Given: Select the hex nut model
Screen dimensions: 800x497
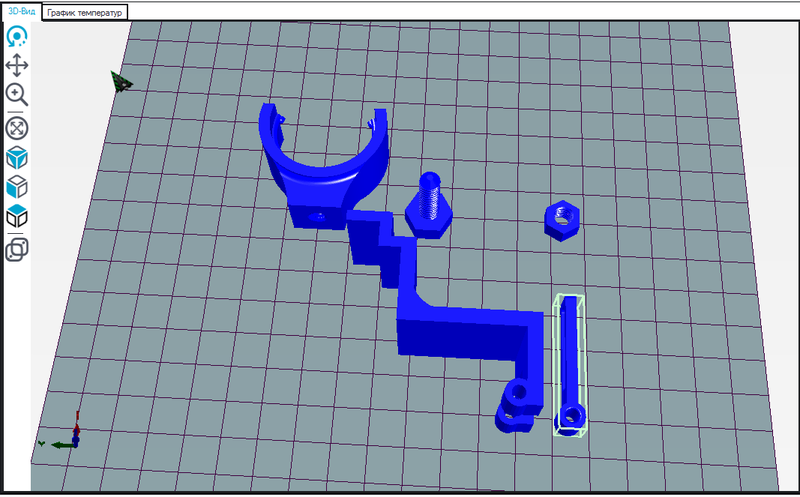Looking at the screenshot, I should tap(562, 219).
